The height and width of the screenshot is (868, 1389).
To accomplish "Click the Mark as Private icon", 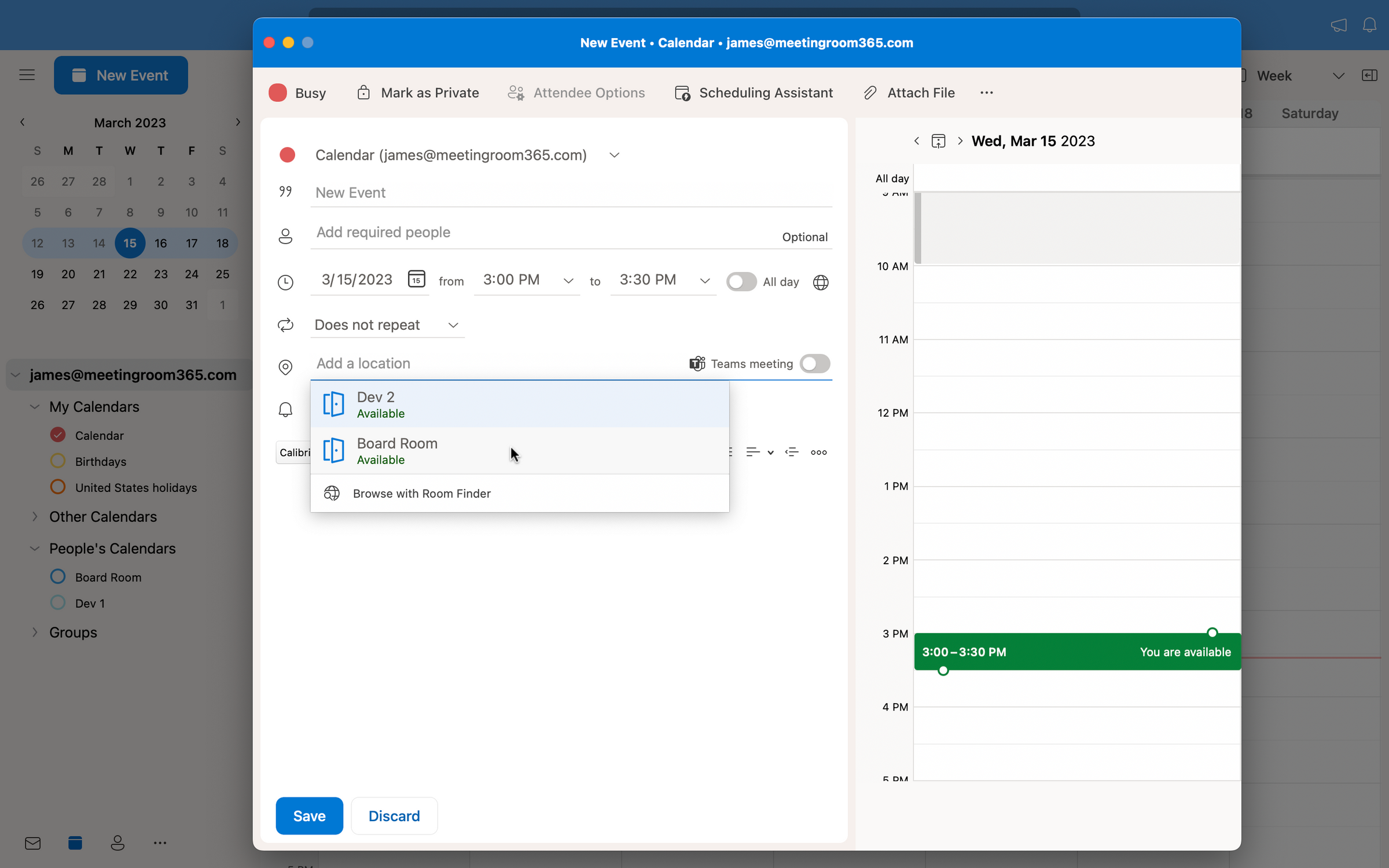I will [x=364, y=92].
